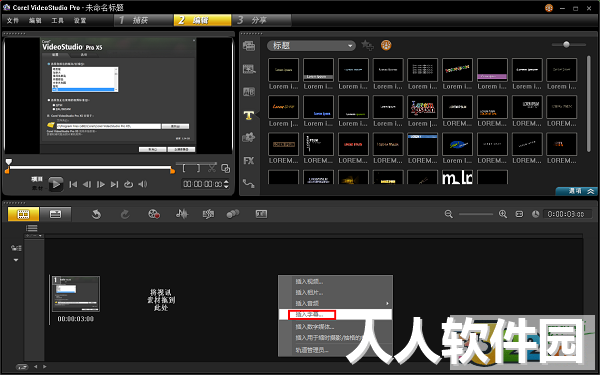
Task: Switch to the 2 编辑 step tab
Action: [202, 20]
